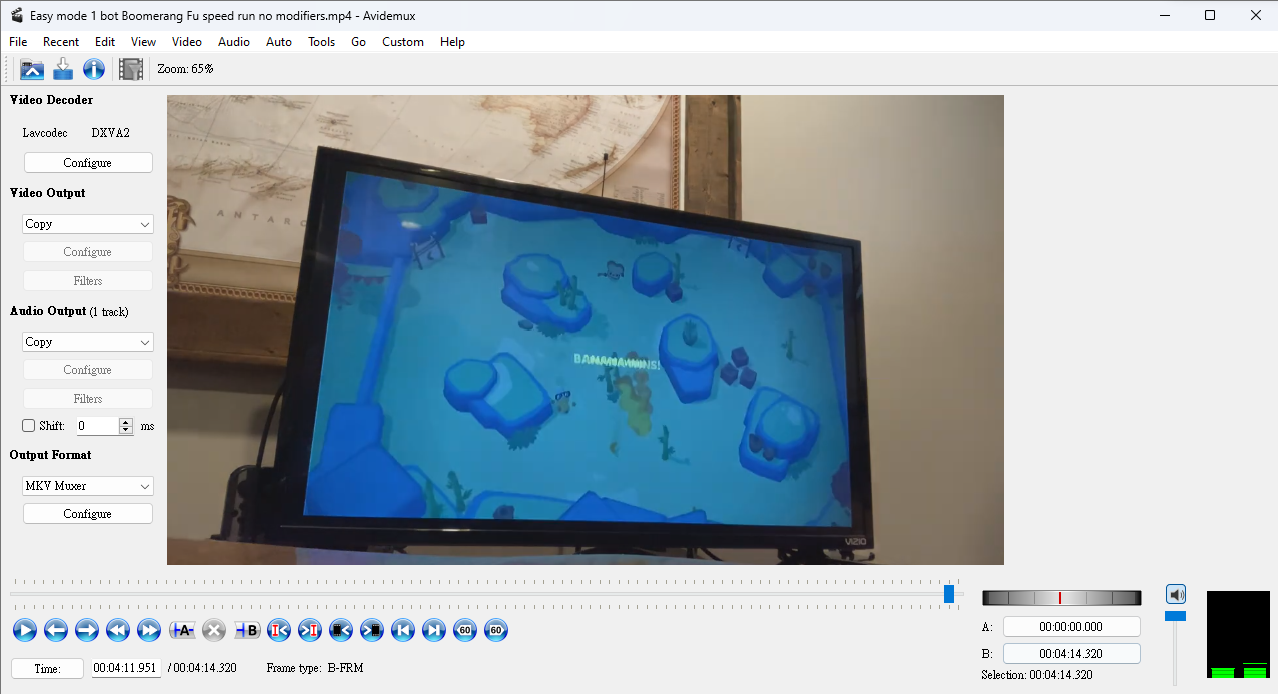Open the Audio menu

pyautogui.click(x=234, y=42)
